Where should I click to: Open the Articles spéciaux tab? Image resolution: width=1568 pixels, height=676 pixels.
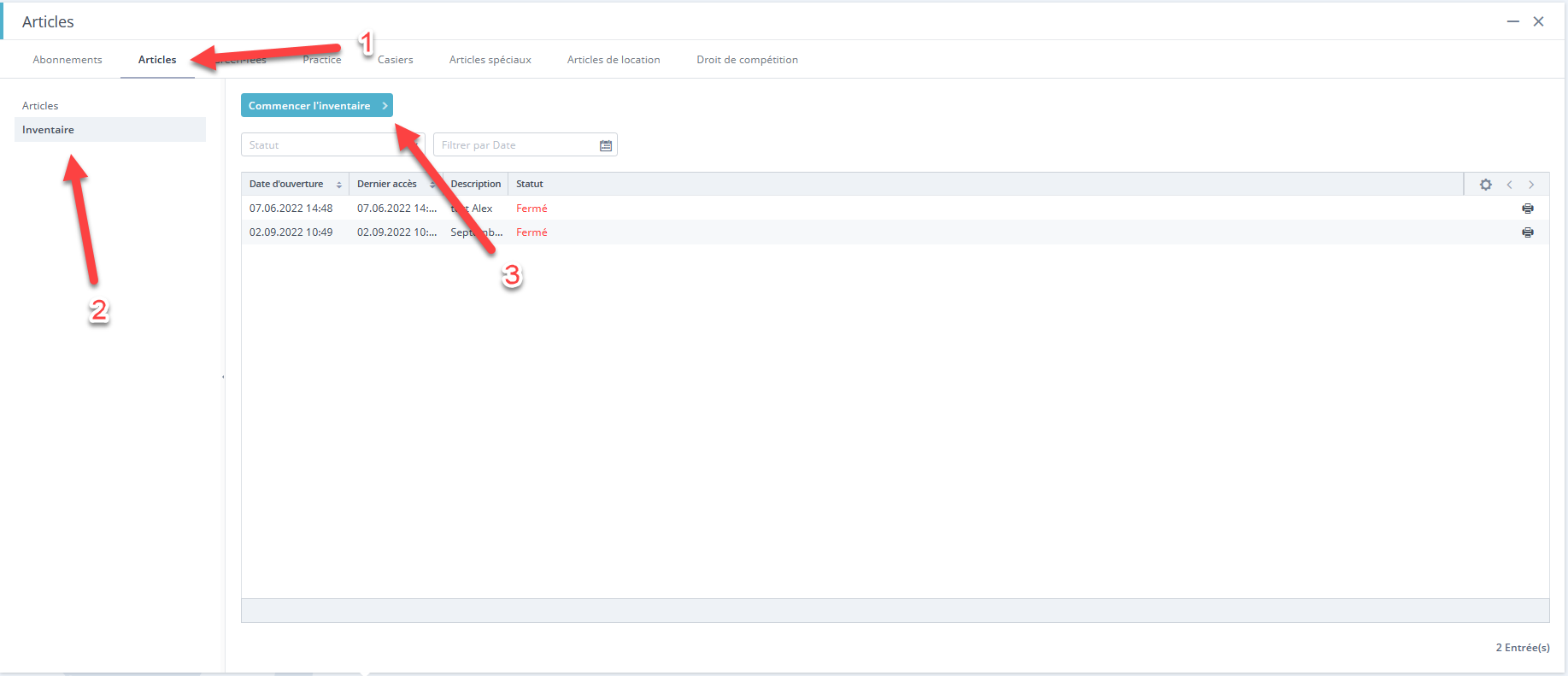(490, 60)
